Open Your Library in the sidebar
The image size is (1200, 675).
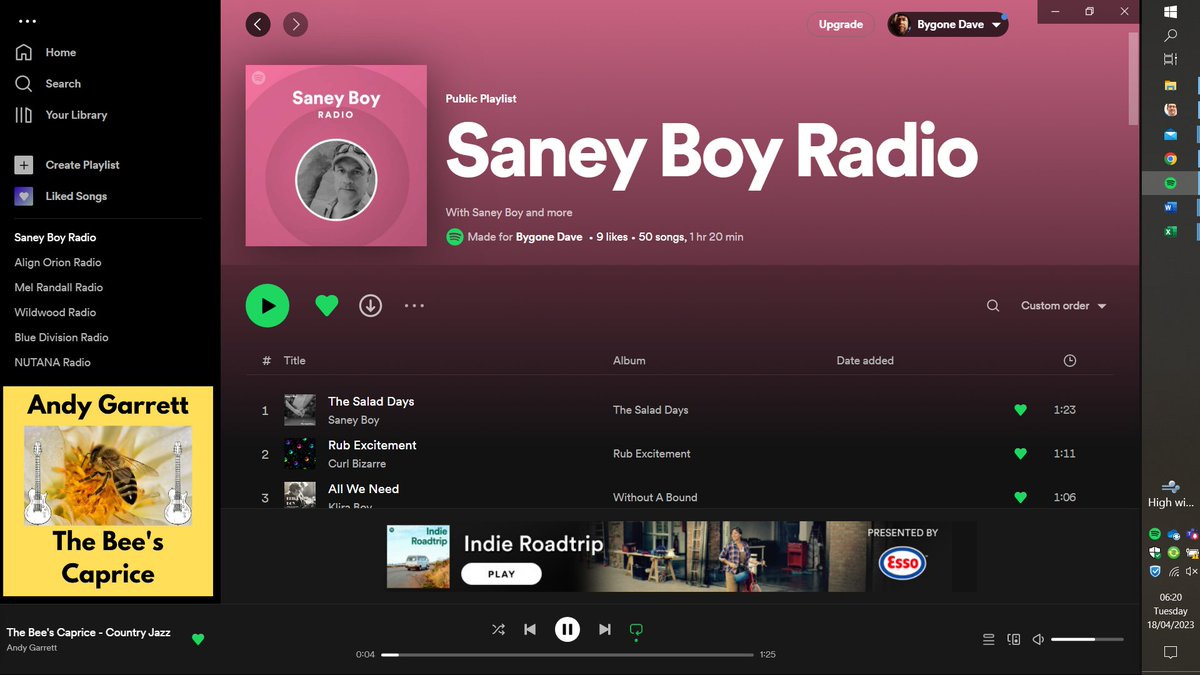pos(75,114)
